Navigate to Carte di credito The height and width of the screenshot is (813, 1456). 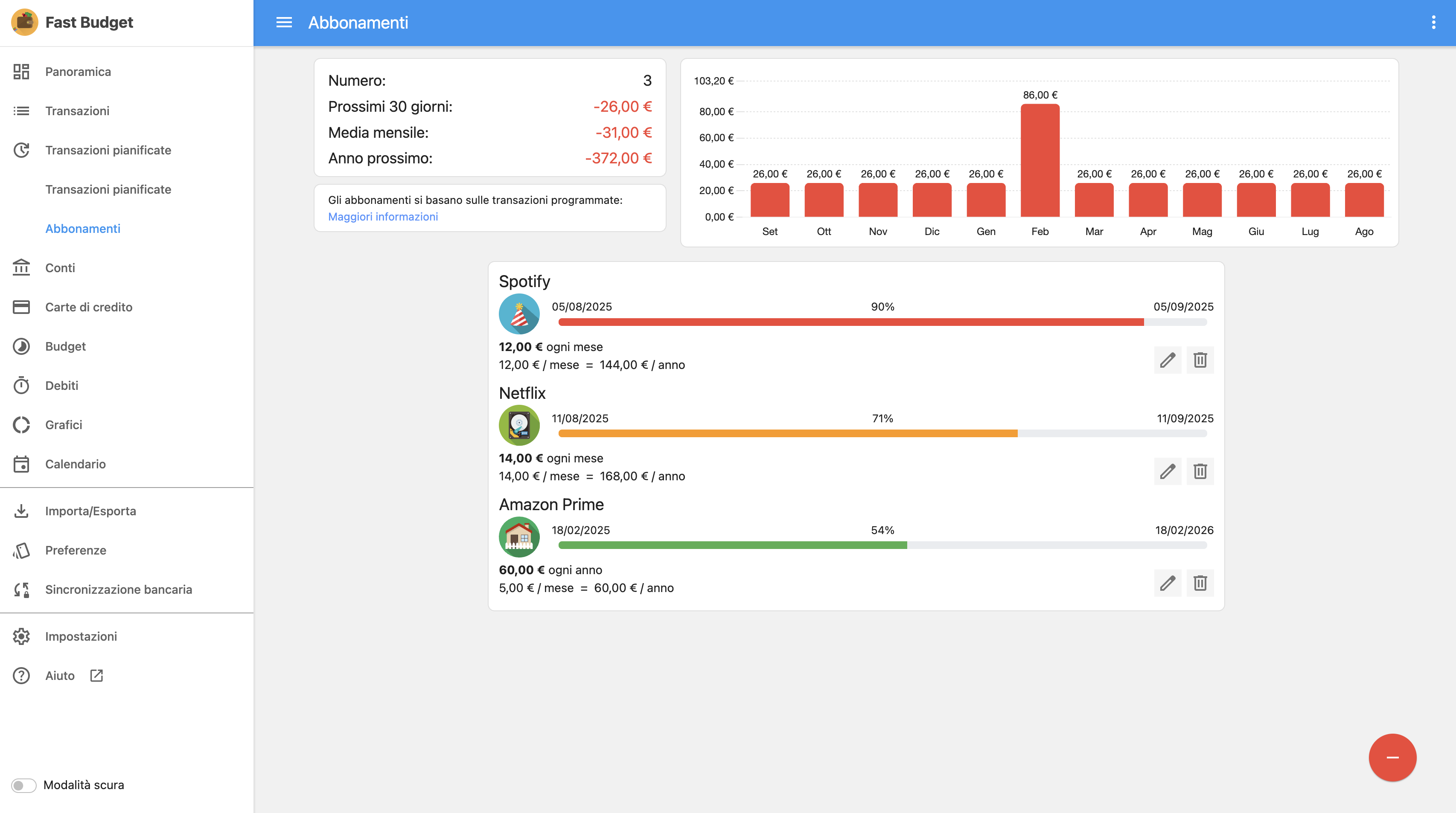pos(89,307)
